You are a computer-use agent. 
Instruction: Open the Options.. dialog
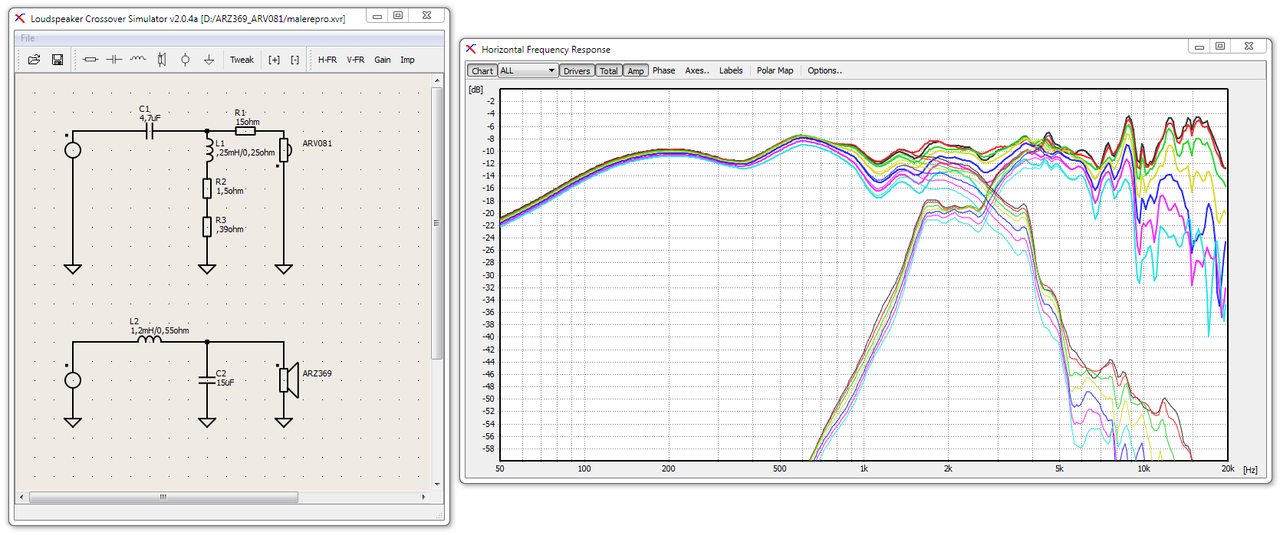tap(825, 71)
